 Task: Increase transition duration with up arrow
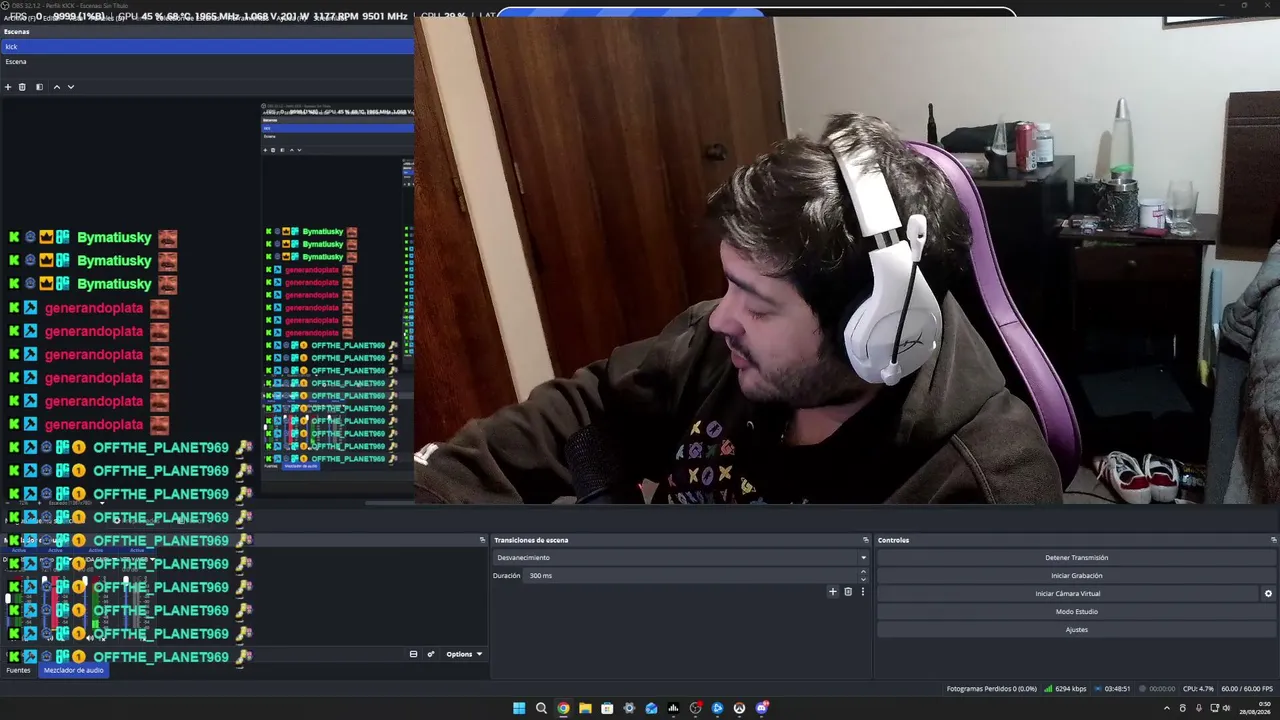click(863, 572)
